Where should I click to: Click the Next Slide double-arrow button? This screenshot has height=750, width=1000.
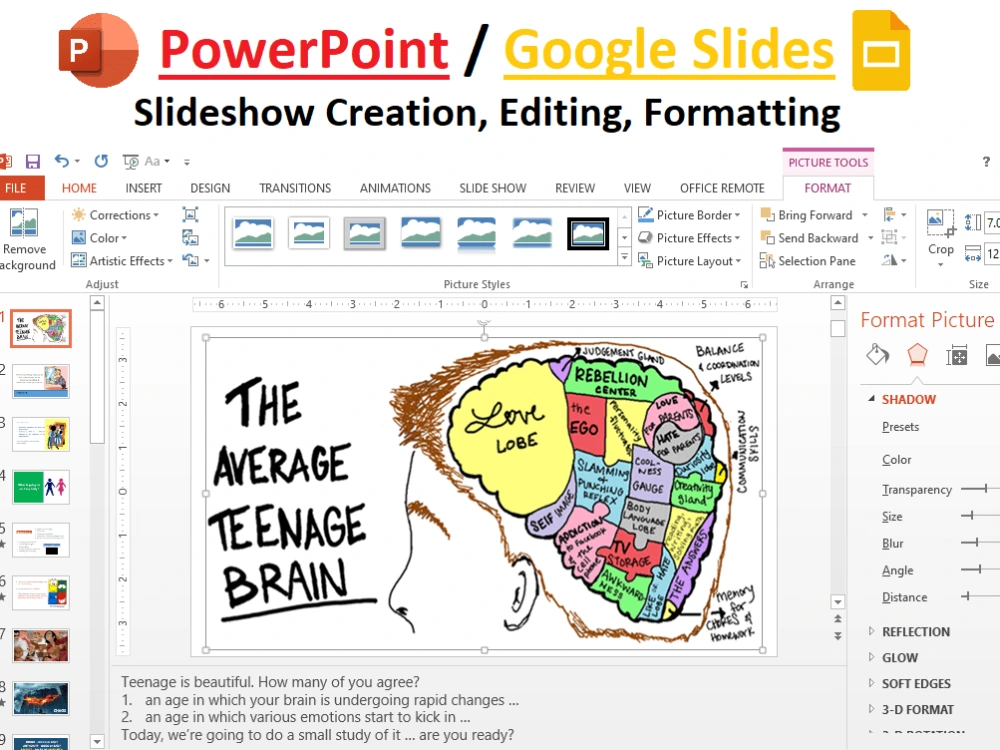click(x=837, y=636)
